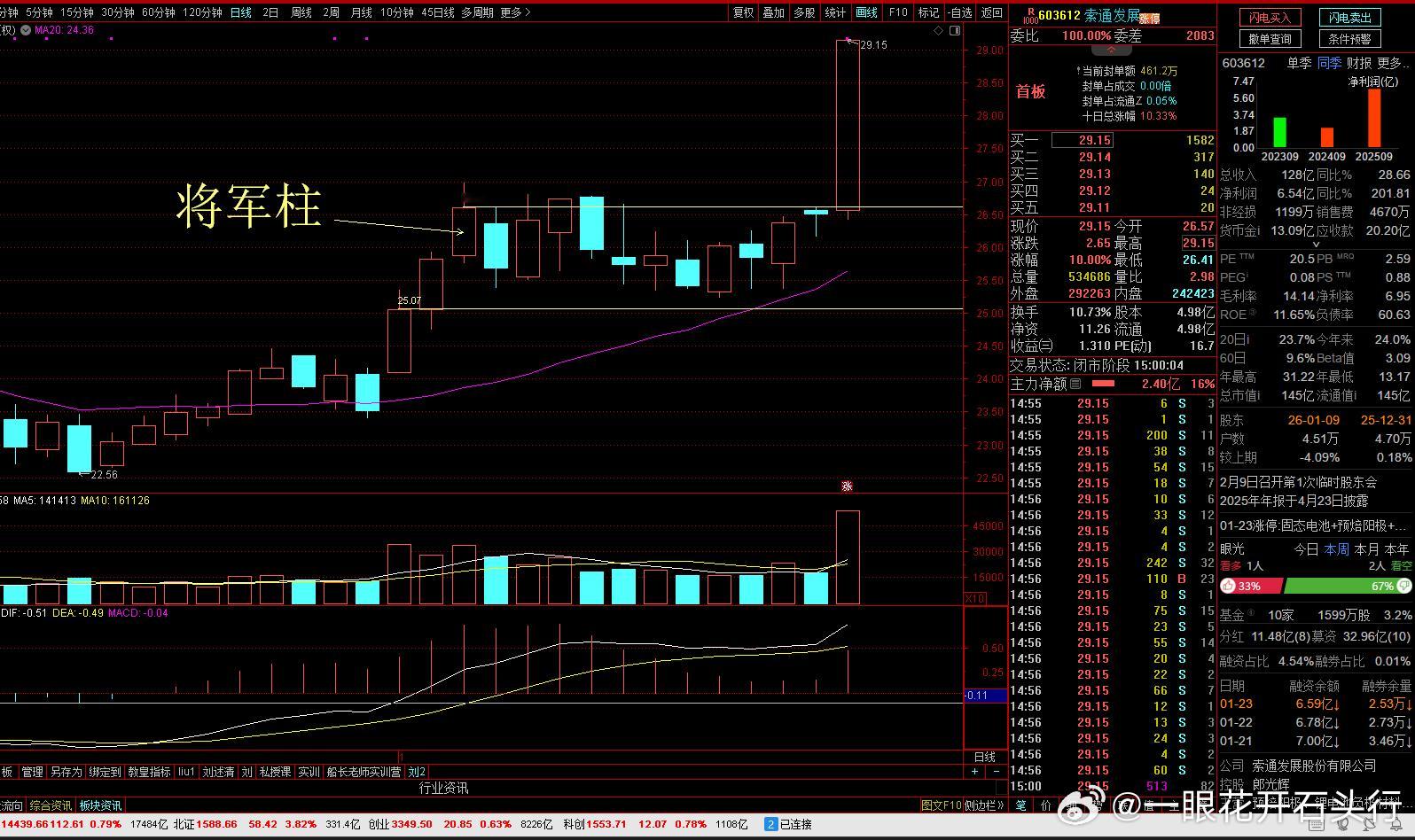The width and height of the screenshot is (1415, 840).
Task: Switch sentiment to 今日
Action: coord(1306,549)
